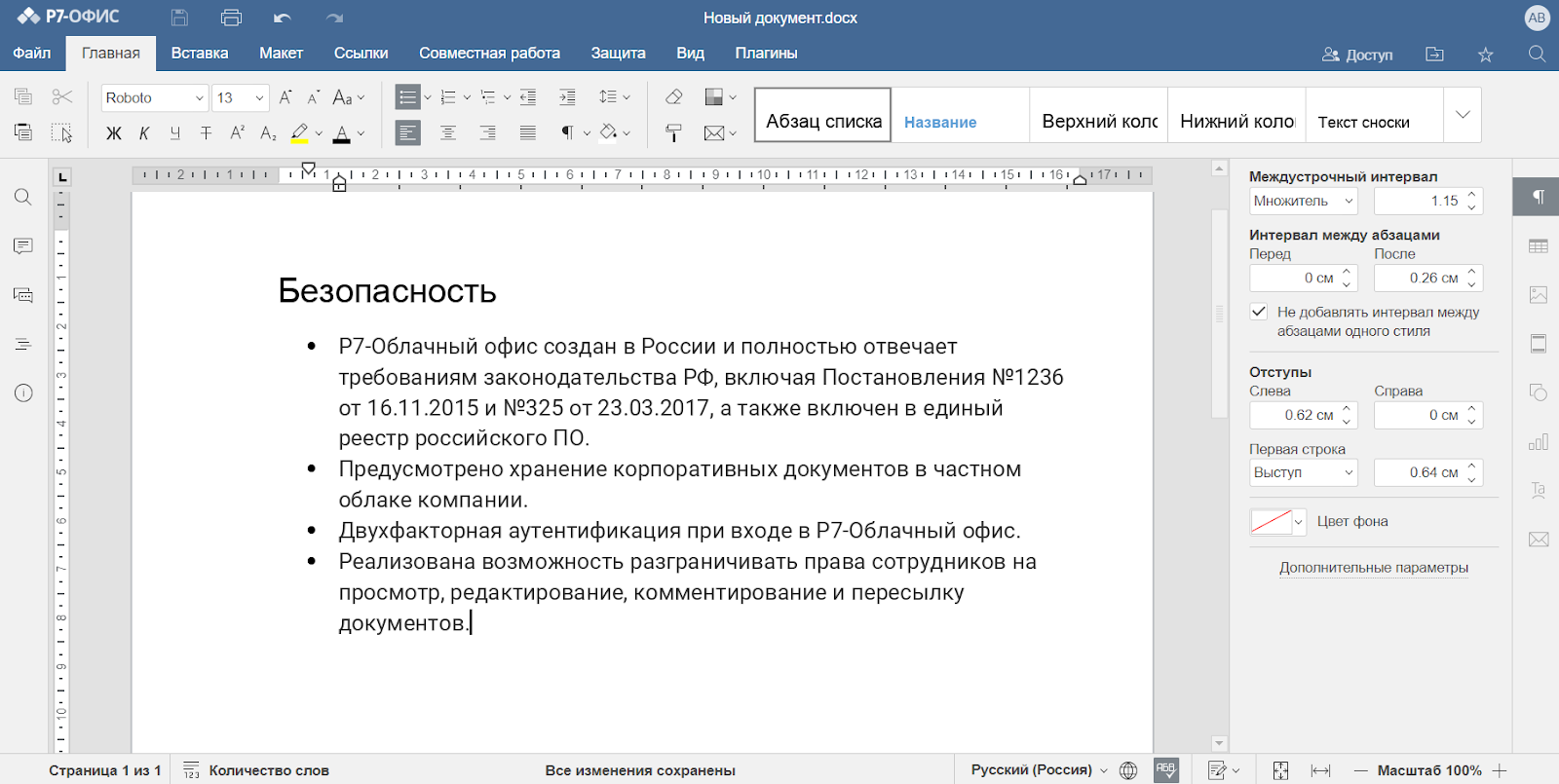Decrease paragraph indent
Viewport: 1559px width, 784px height.
[x=528, y=97]
